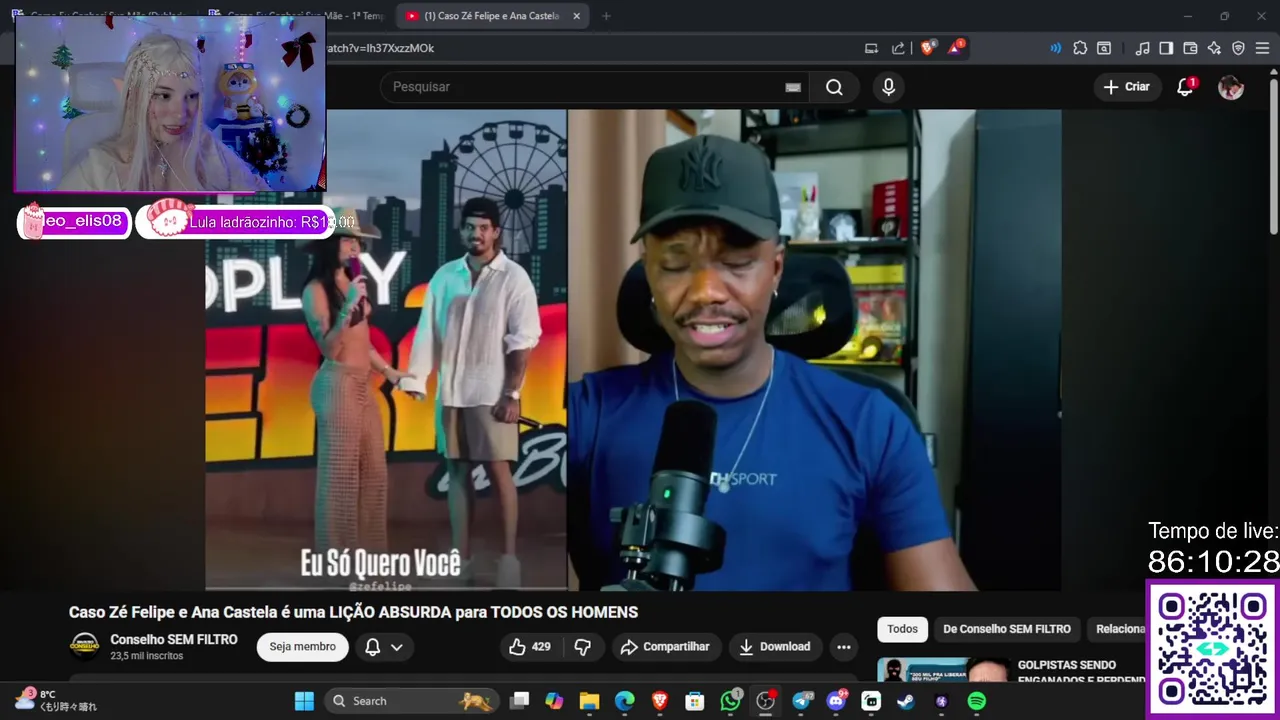Open the Windows Start menu
Viewport: 1280px width, 720px height.
[304, 701]
